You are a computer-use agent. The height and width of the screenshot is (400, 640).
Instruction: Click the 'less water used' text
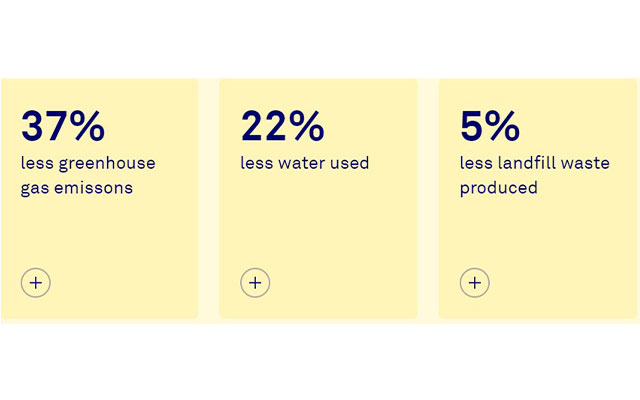tap(304, 163)
